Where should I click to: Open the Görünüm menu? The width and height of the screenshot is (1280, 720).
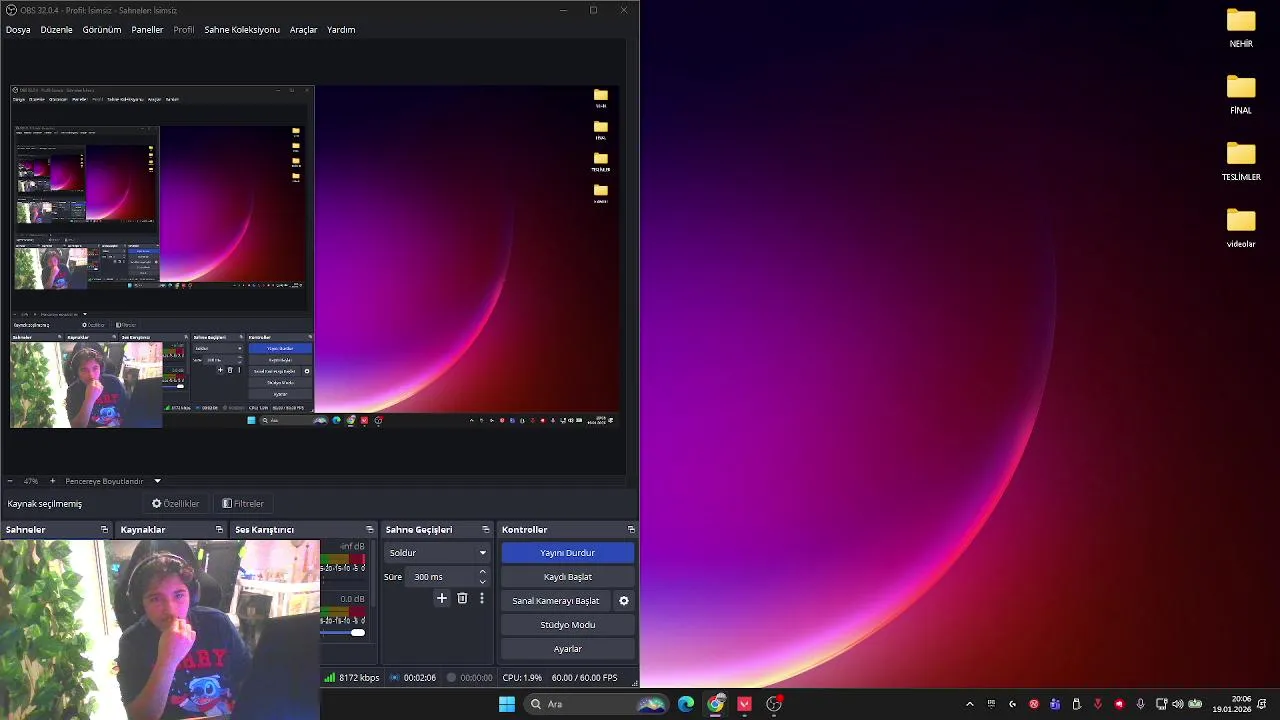102,30
